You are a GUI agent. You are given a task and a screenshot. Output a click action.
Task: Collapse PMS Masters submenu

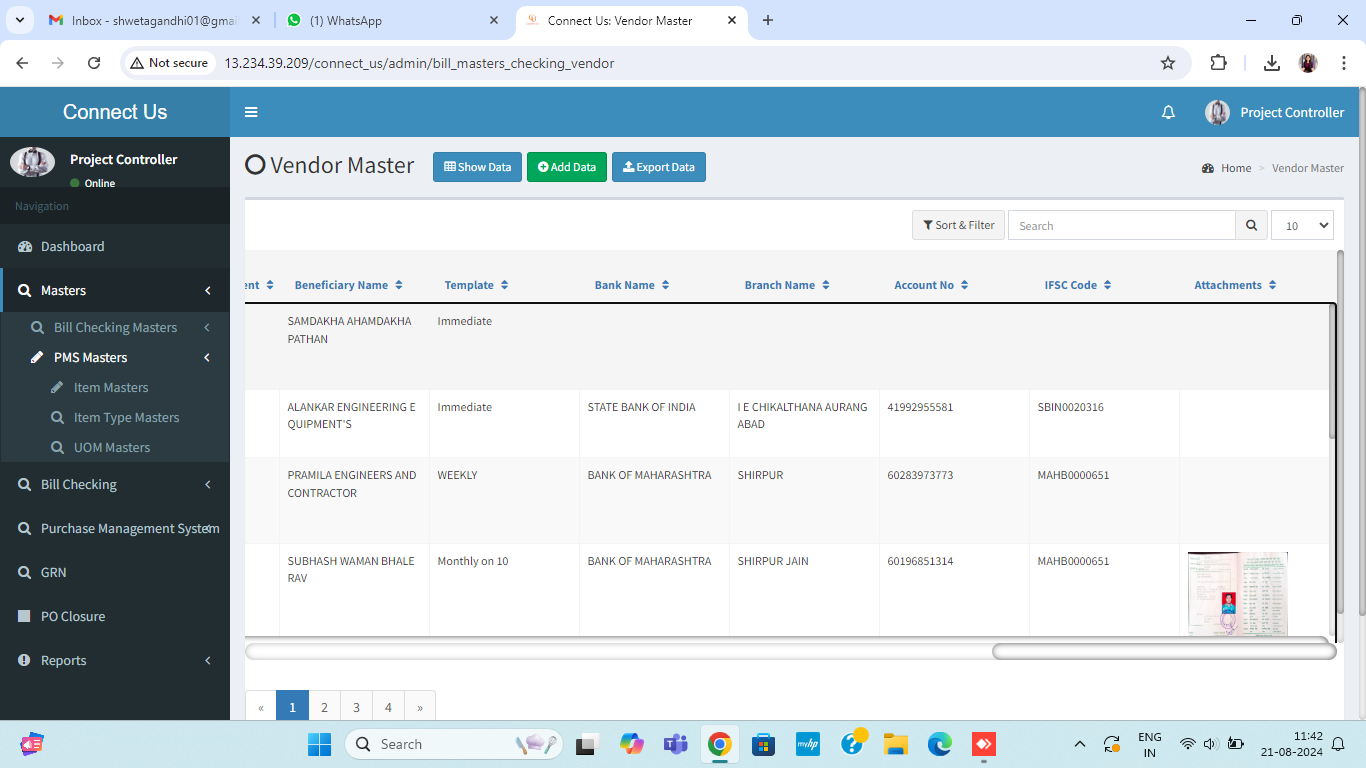pyautogui.click(x=207, y=357)
